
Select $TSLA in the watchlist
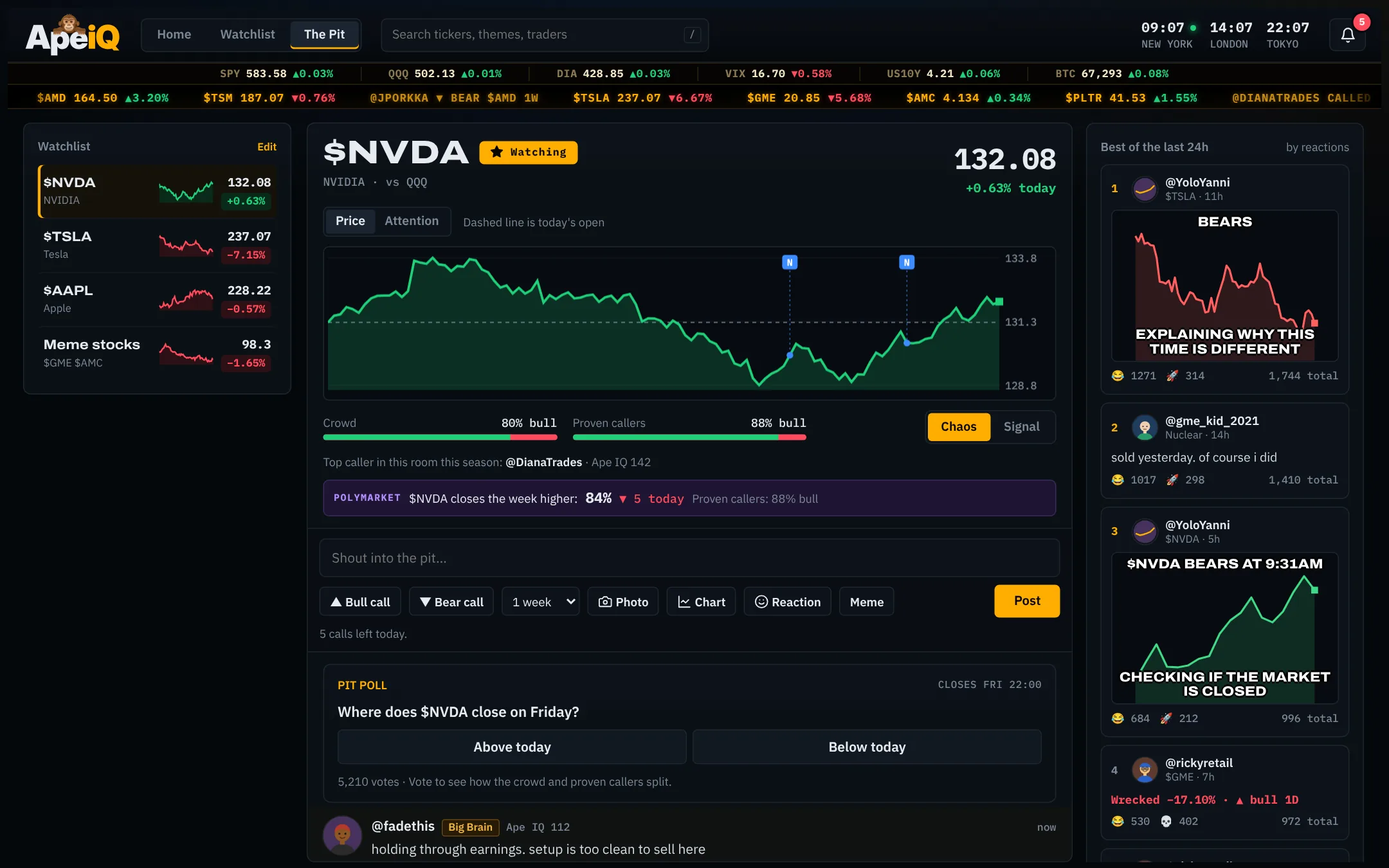(x=158, y=246)
